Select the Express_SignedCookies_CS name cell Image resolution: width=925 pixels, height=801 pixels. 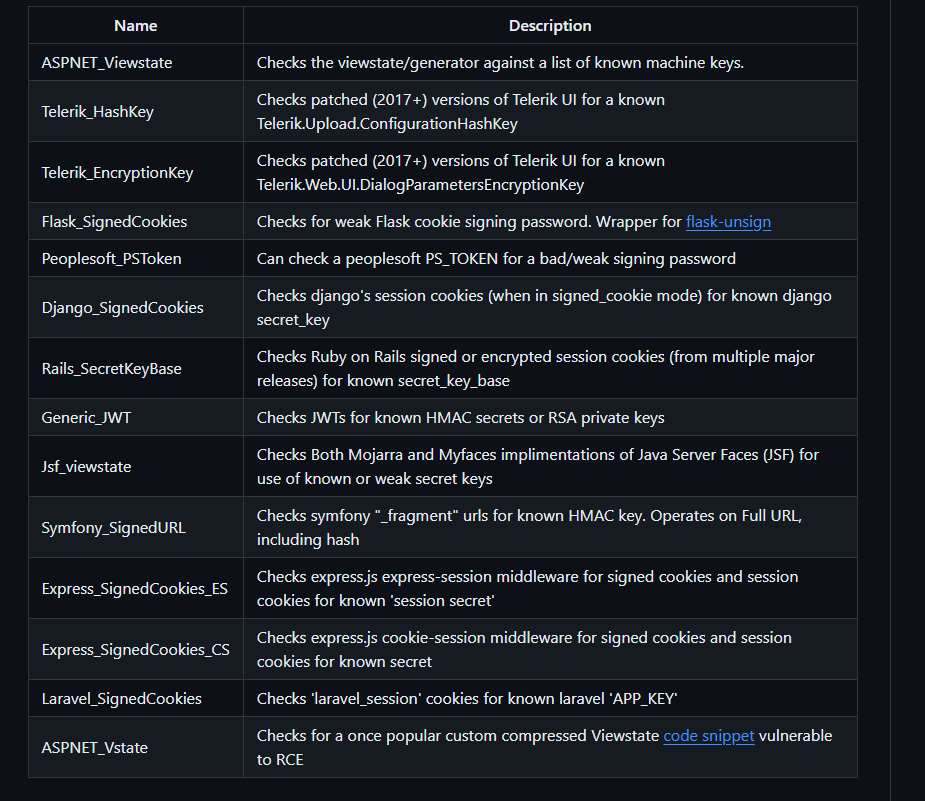(x=136, y=650)
